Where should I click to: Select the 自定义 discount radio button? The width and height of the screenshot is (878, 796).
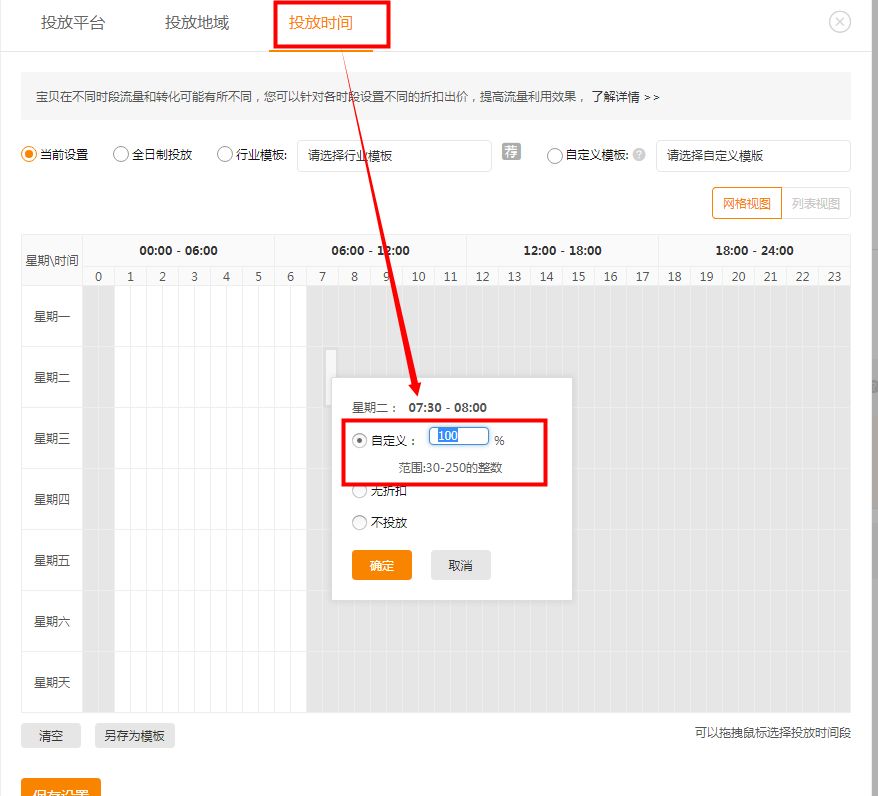pyautogui.click(x=360, y=440)
